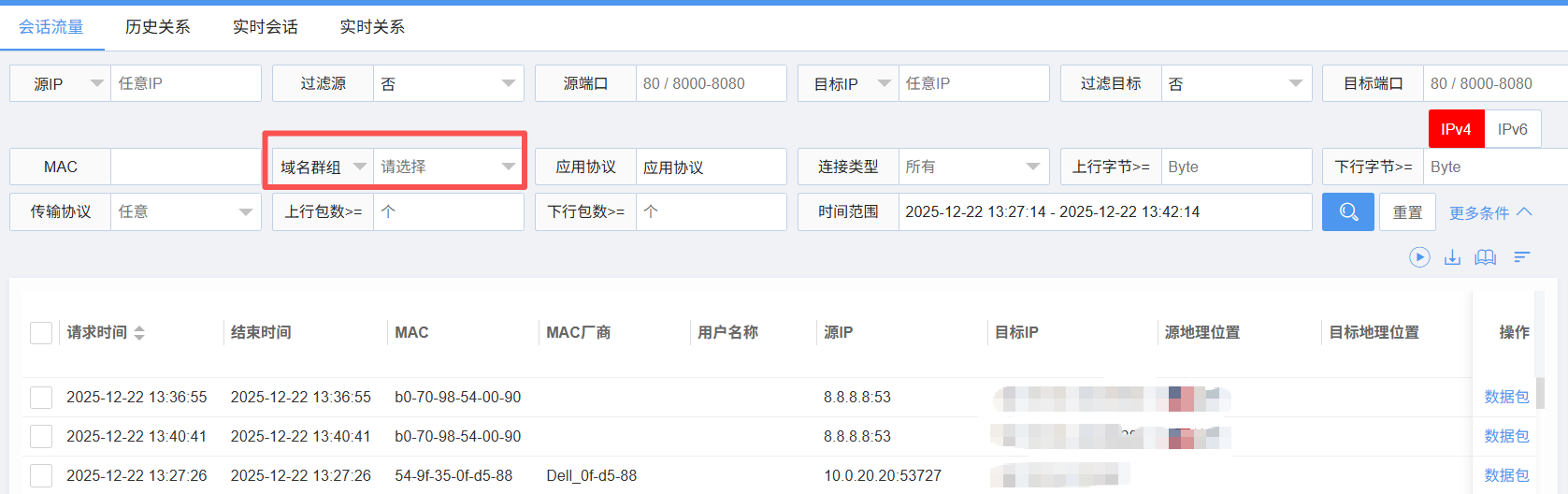The image size is (1568, 494).
Task: Click the circular play icon above table
Action: point(1419,257)
